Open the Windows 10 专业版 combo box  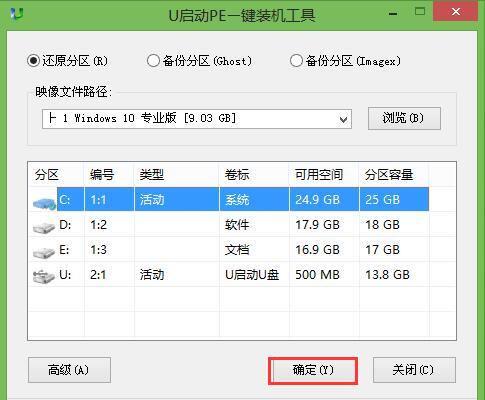[x=197, y=119]
